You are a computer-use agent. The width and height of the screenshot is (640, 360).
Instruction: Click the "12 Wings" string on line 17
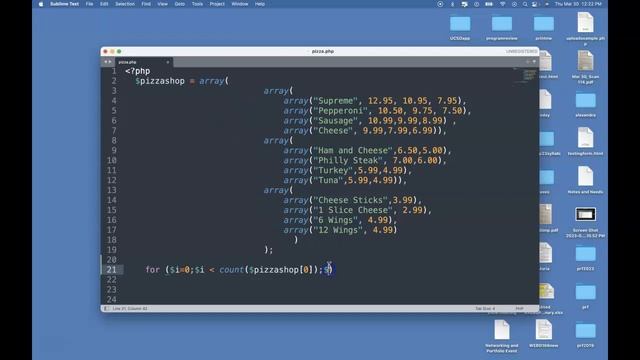(338, 230)
